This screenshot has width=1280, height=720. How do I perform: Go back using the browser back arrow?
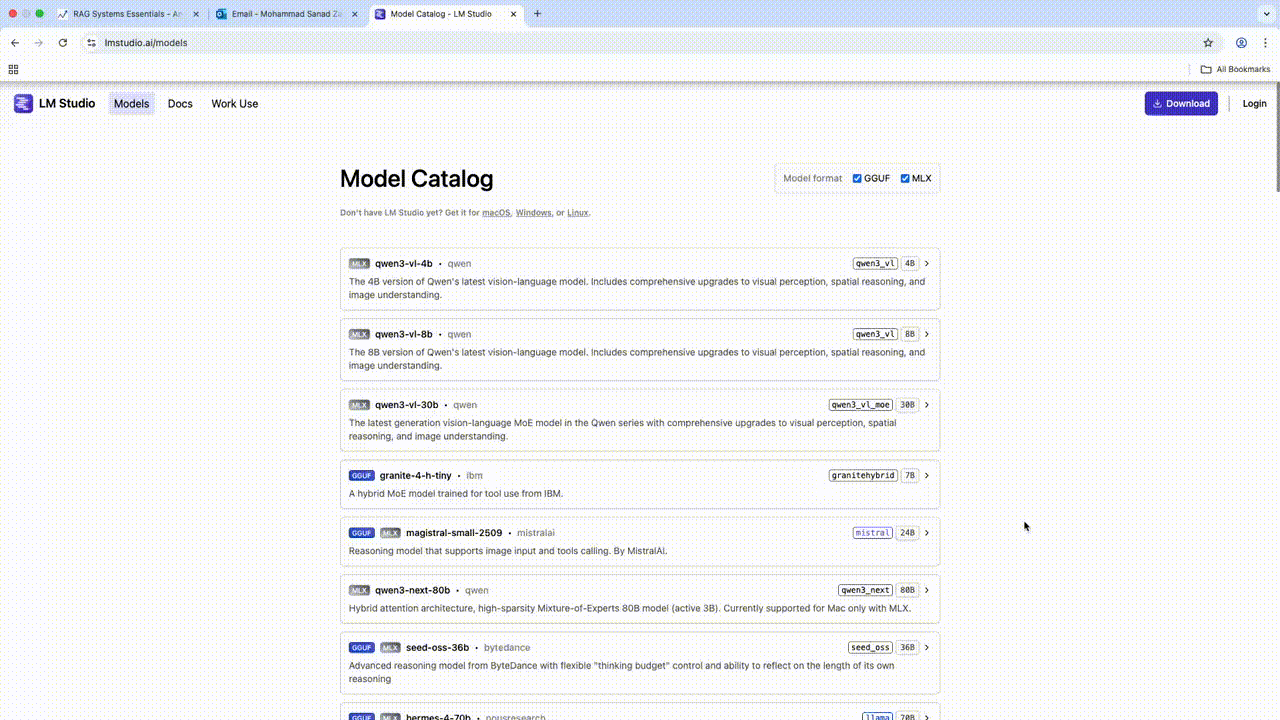pyautogui.click(x=14, y=43)
